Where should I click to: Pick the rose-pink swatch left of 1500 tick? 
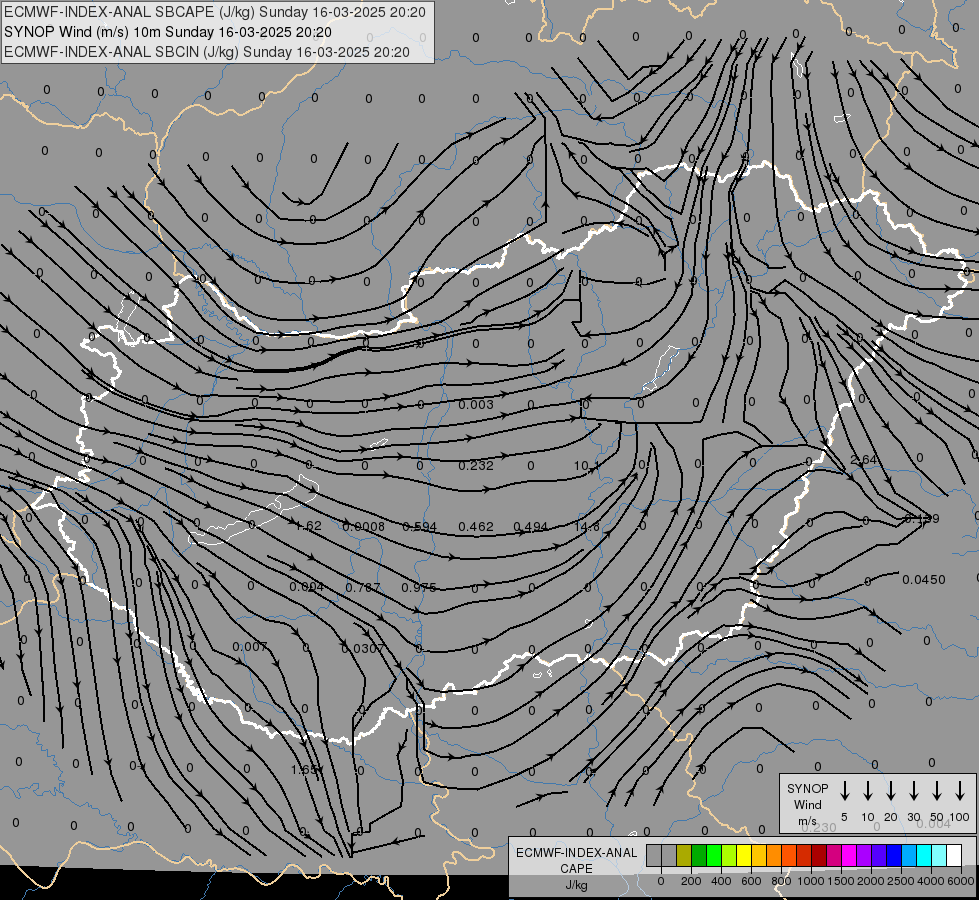pyautogui.click(x=834, y=855)
